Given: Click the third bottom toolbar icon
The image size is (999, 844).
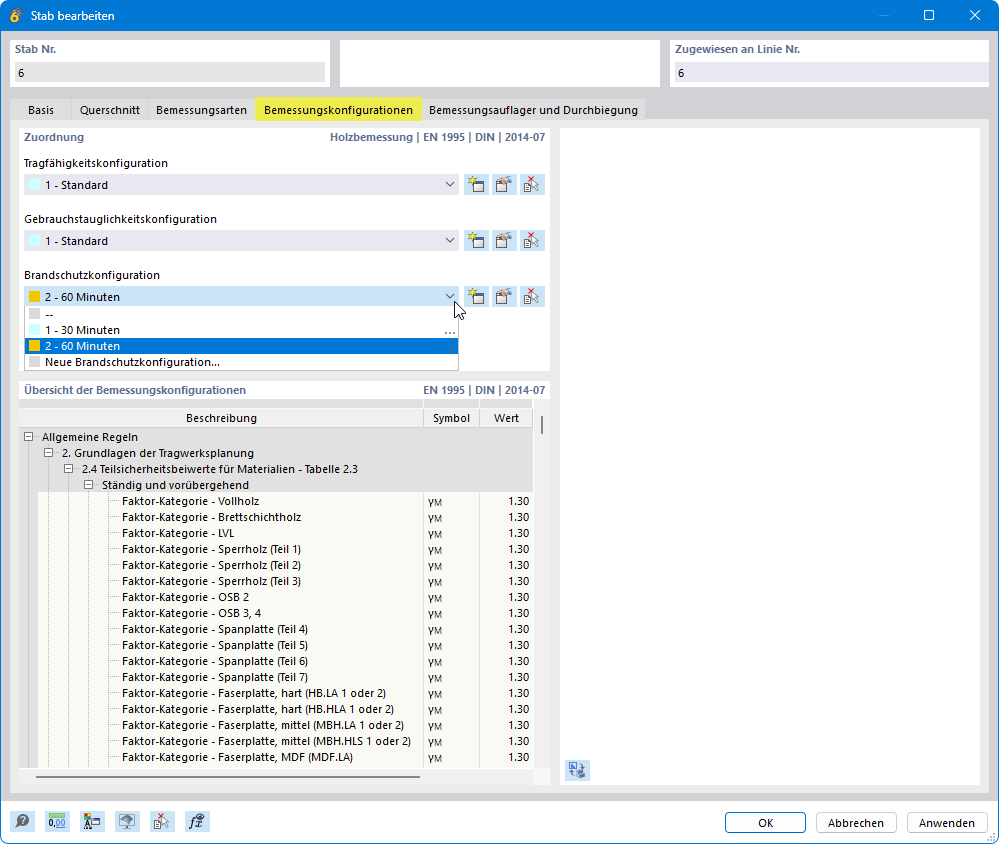Looking at the screenshot, I should click(92, 822).
